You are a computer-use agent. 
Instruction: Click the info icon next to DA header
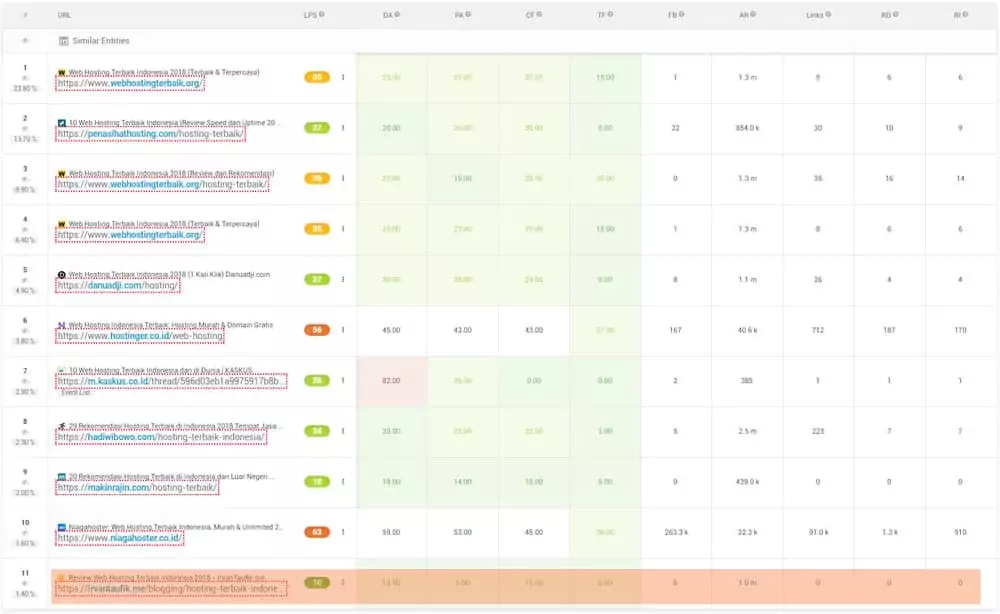397,14
